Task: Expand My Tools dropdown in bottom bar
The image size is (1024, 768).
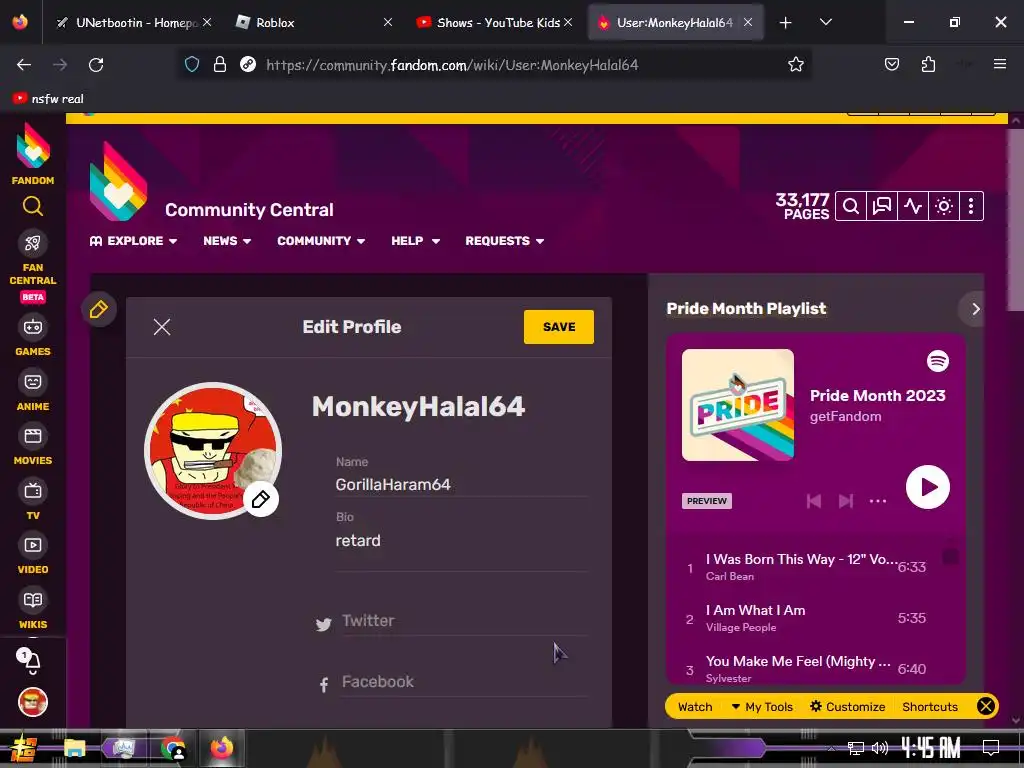Action: [762, 707]
